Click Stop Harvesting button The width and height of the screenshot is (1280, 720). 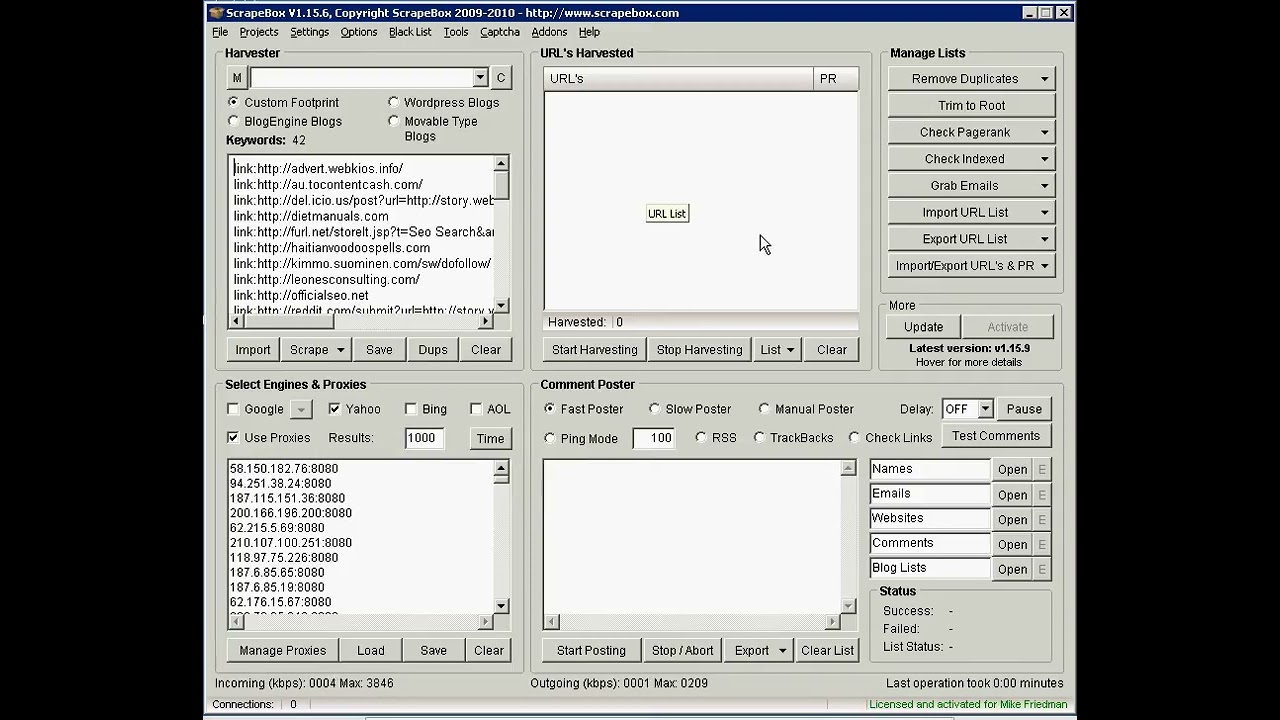pos(700,350)
